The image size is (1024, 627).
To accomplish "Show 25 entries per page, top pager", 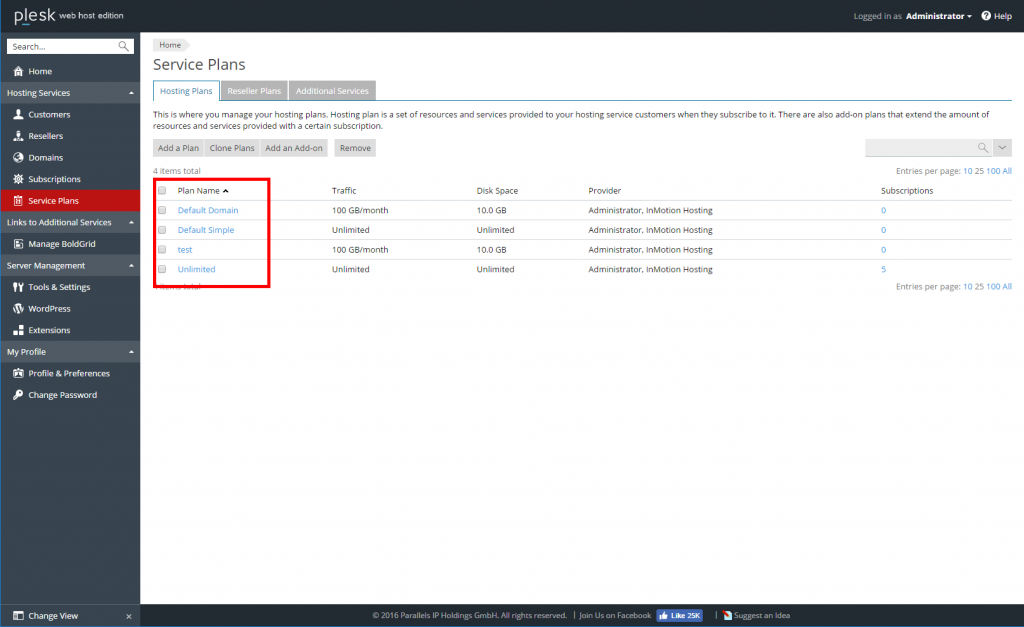I will point(979,171).
